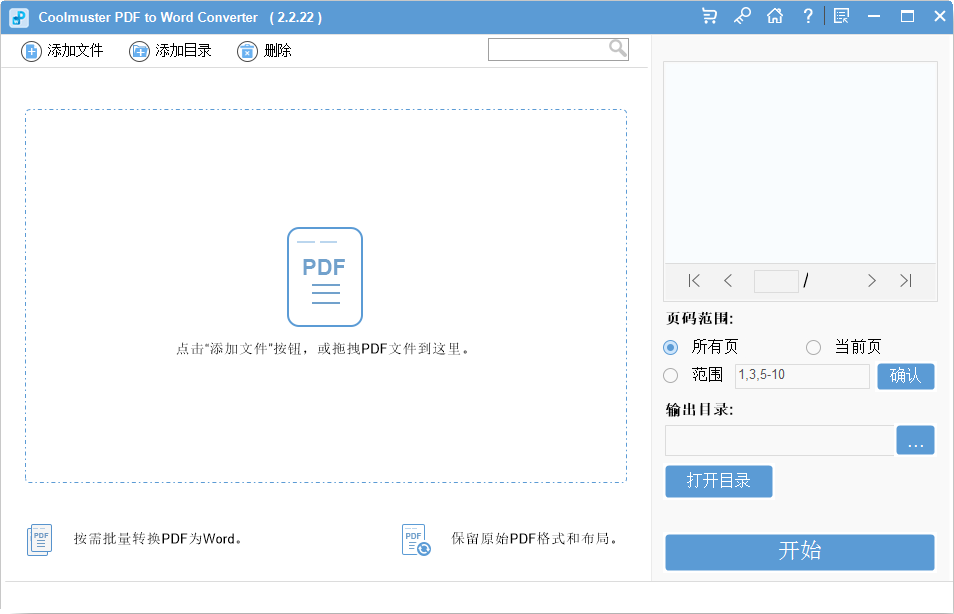This screenshot has width=954, height=614.
Task: Click the 确认 (Confirm) button
Action: pos(905,376)
